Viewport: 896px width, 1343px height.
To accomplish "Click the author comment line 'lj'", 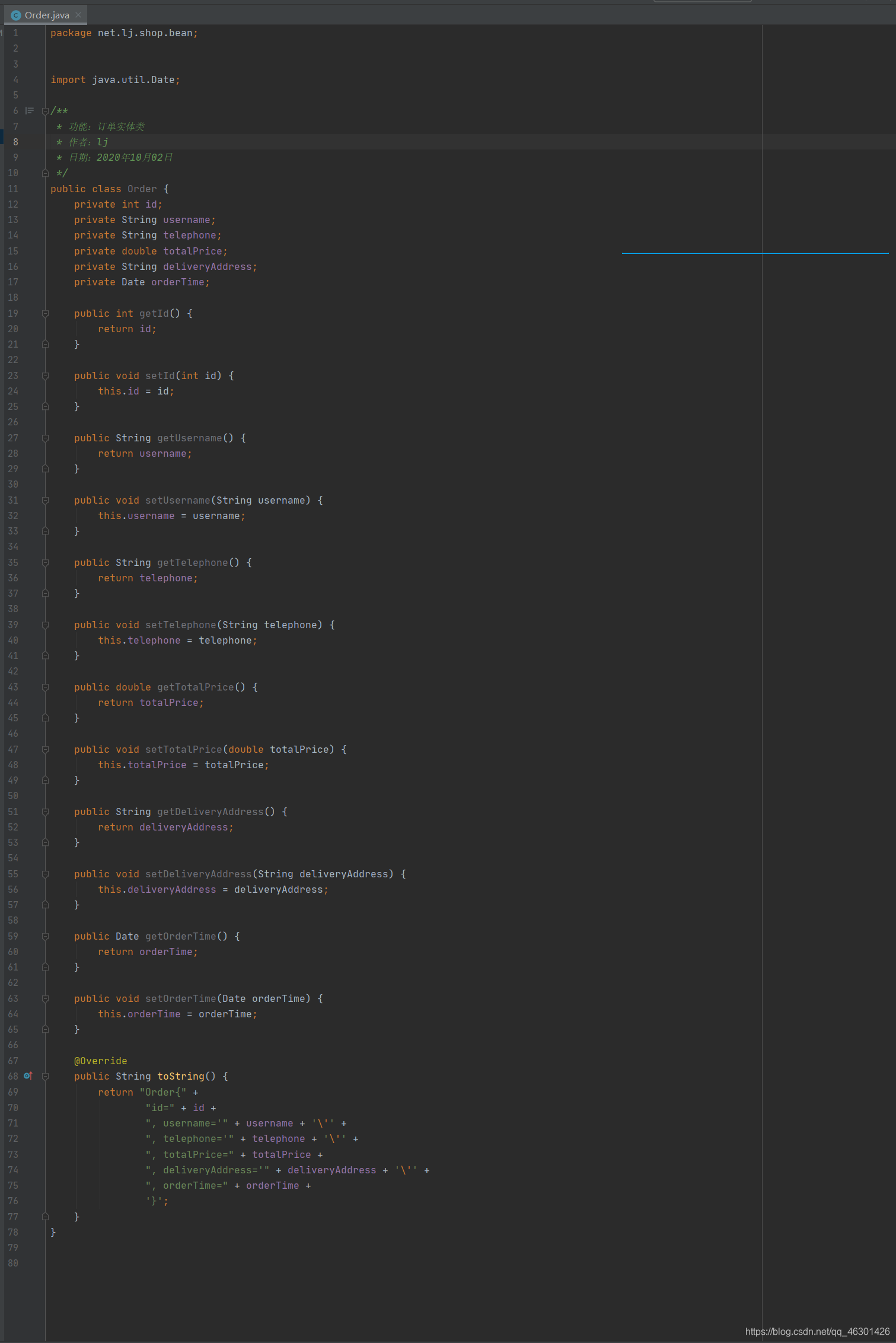I will point(82,142).
